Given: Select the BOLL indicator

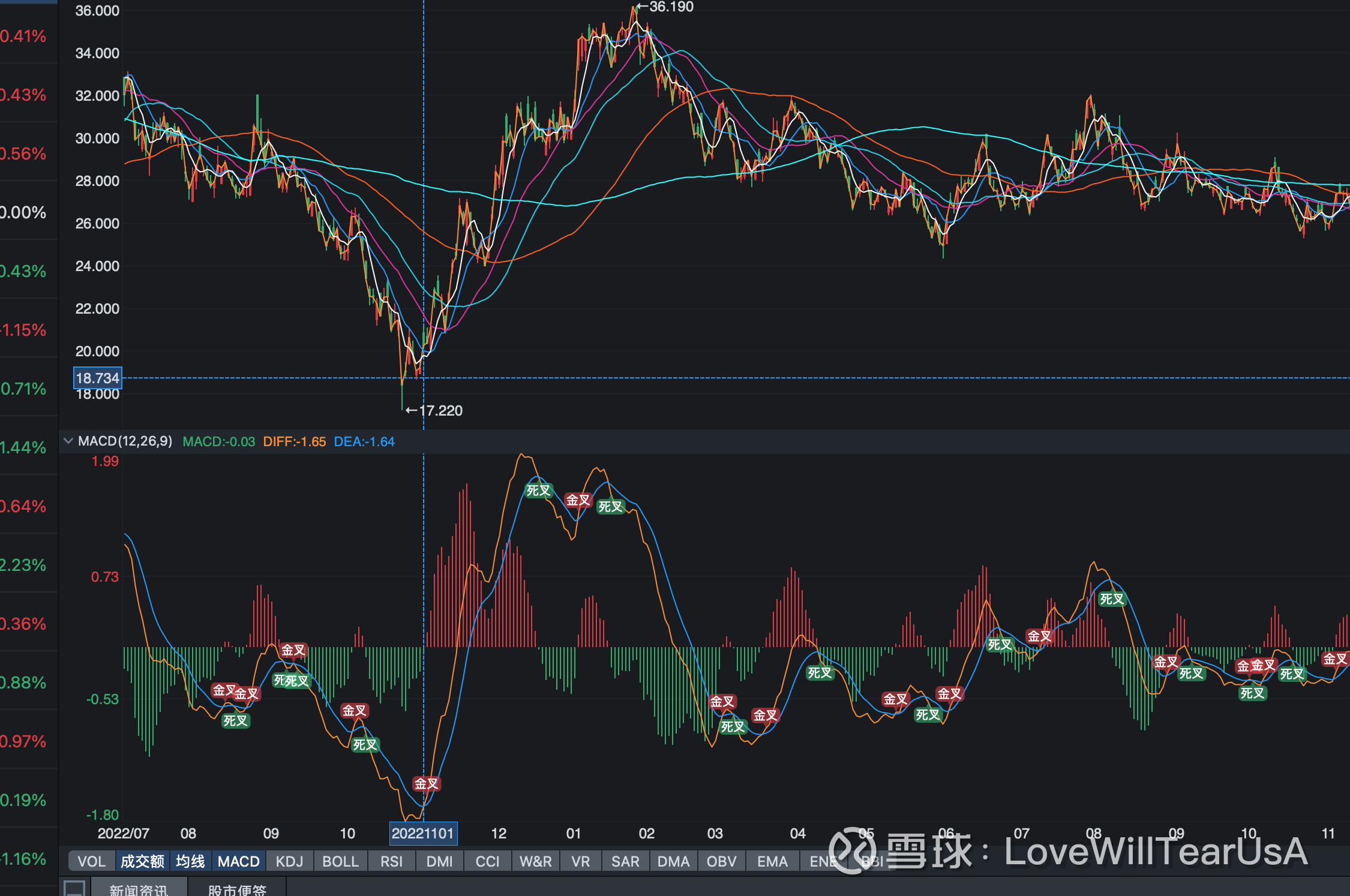Looking at the screenshot, I should click(x=340, y=861).
